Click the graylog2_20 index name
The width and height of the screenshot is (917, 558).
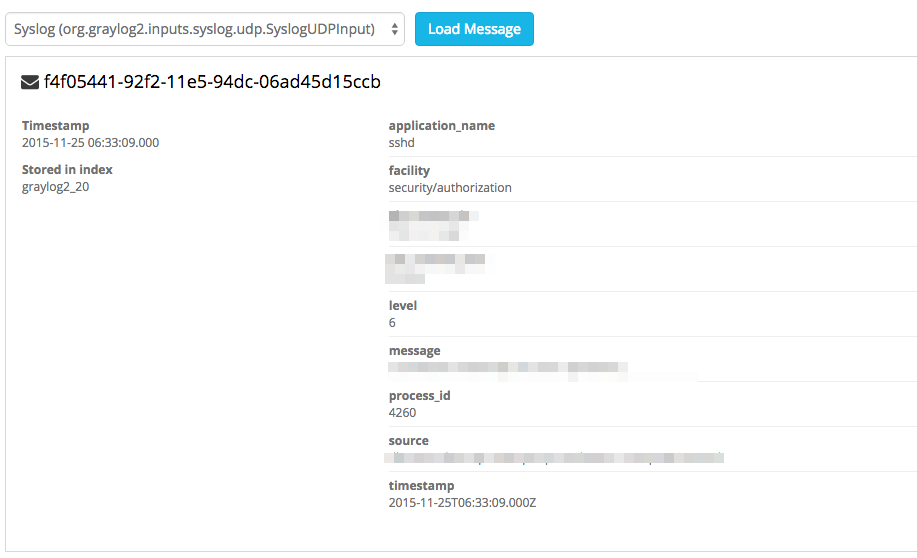55,186
